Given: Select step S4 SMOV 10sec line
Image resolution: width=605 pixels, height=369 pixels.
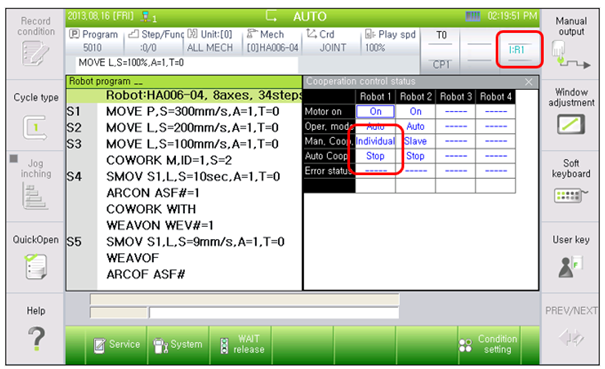Looking at the screenshot, I should tap(184, 177).
